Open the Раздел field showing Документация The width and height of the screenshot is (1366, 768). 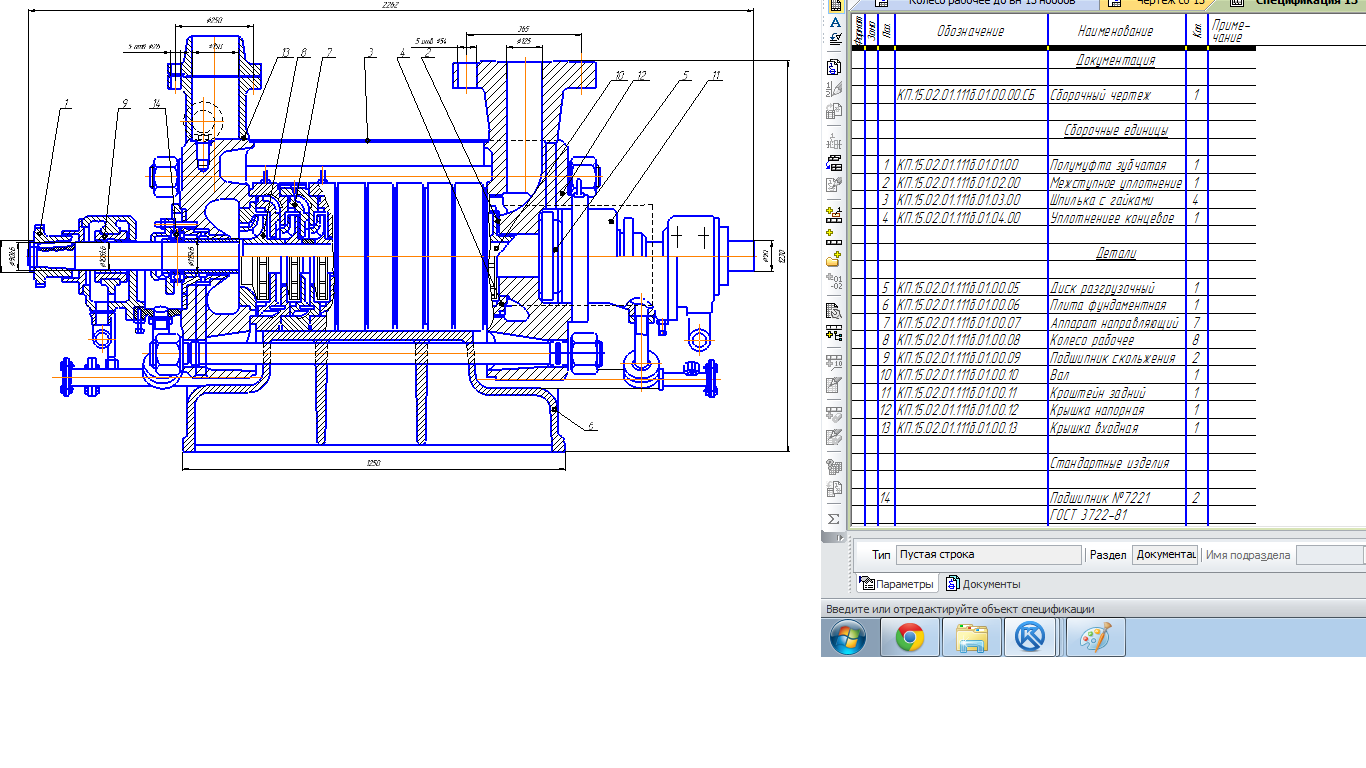tap(1165, 554)
